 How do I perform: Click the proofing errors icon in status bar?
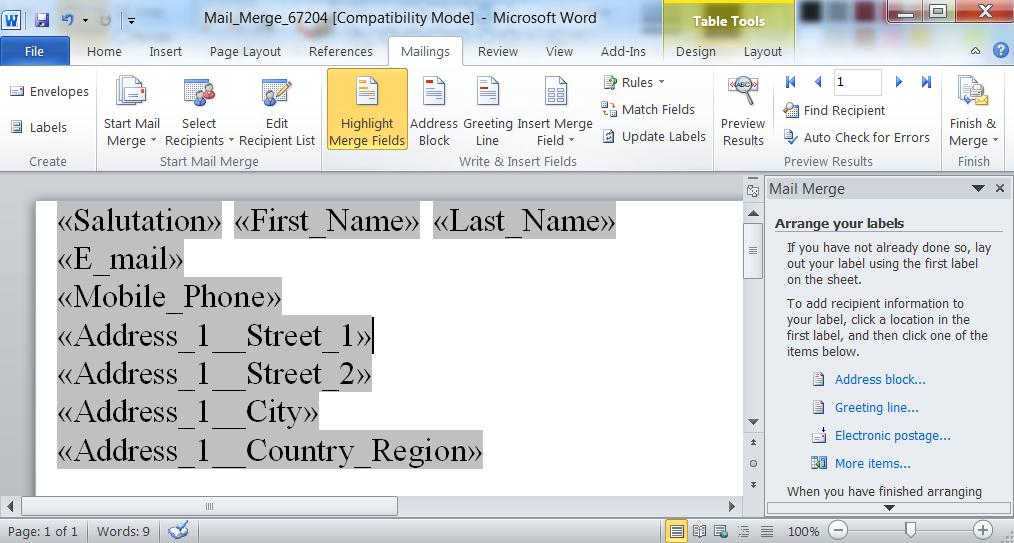point(178,531)
